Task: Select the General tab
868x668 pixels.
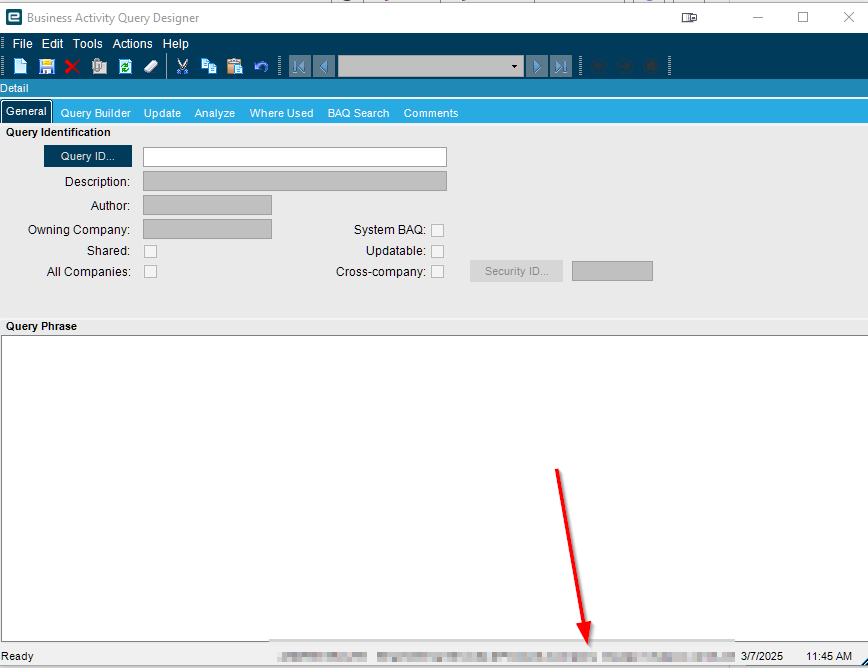Action: tap(27, 111)
